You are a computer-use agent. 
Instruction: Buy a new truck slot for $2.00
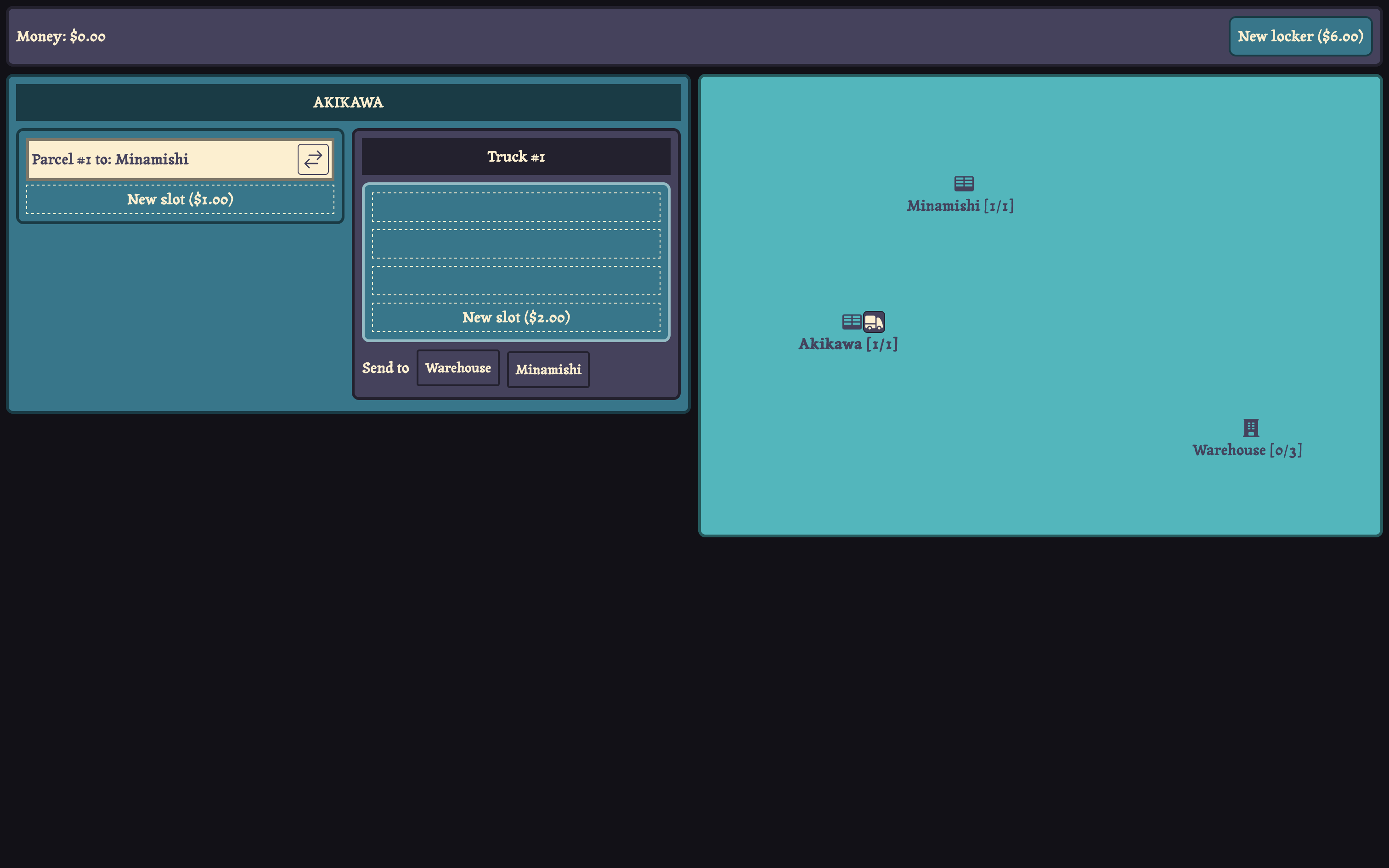pyautogui.click(x=515, y=317)
